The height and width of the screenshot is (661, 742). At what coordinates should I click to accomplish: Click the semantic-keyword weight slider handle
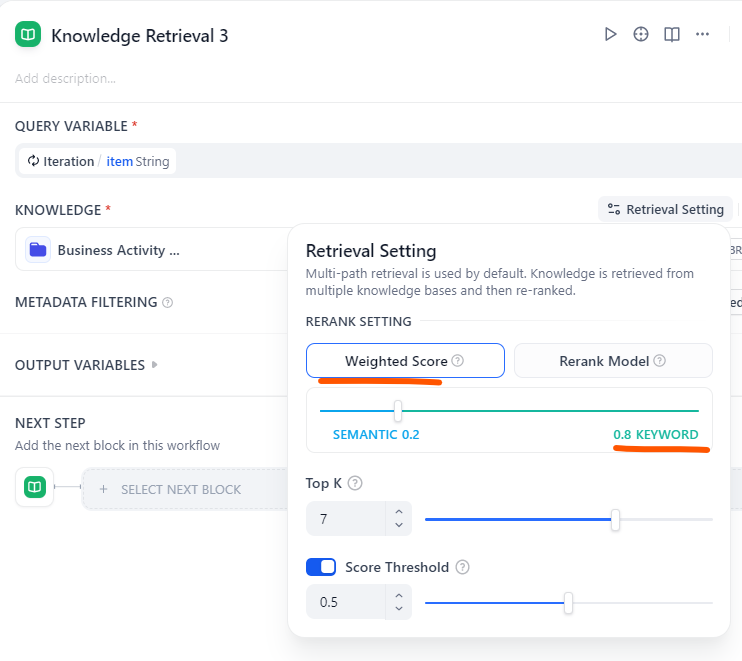tap(398, 411)
